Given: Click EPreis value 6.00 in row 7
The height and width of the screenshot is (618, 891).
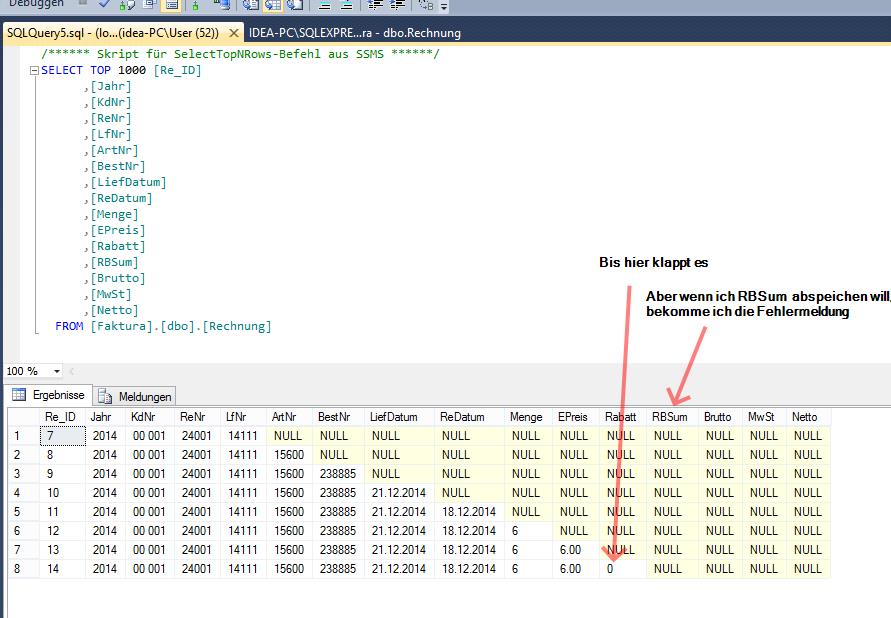Looking at the screenshot, I should 576,550.
